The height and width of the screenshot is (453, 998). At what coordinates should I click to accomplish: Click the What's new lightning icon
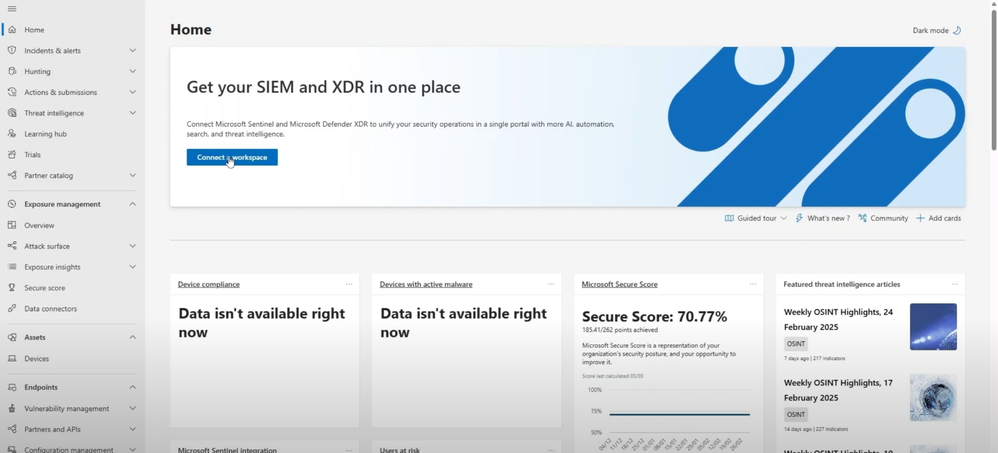(799, 218)
